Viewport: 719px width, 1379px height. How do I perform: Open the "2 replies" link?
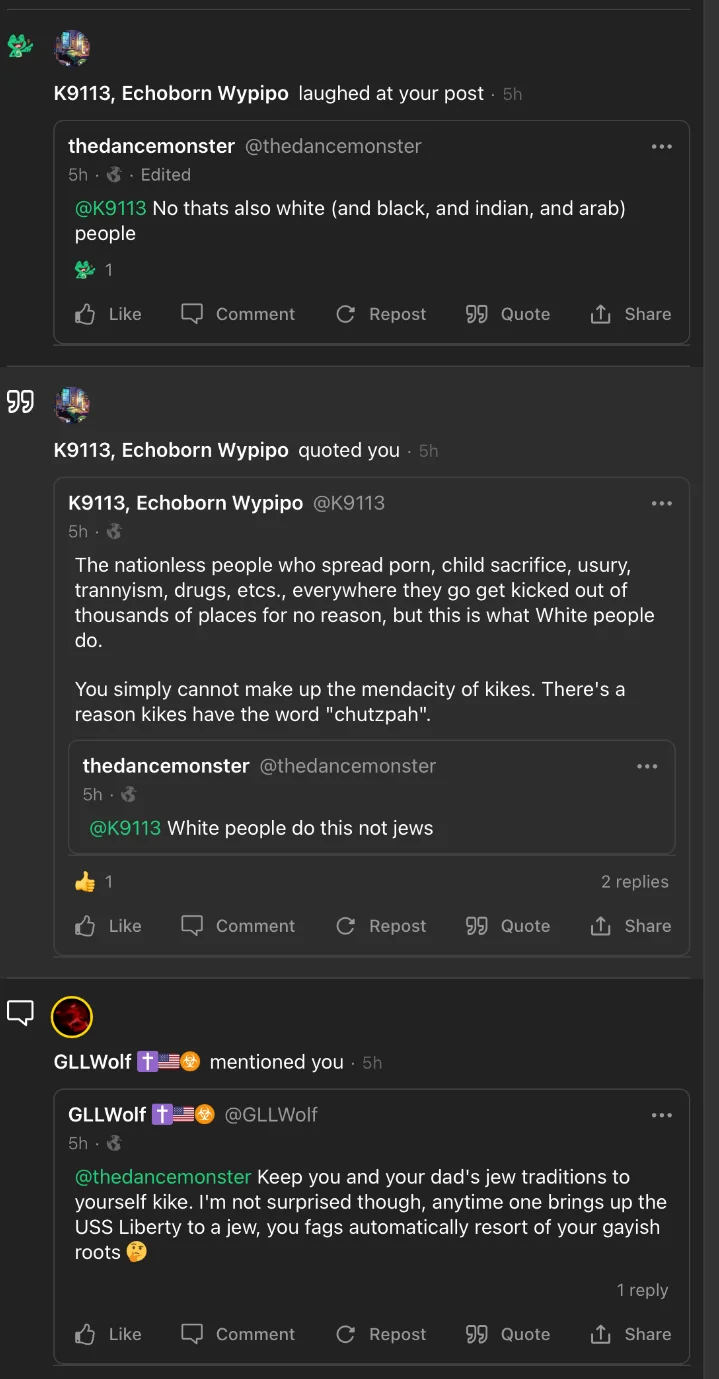tap(634, 882)
